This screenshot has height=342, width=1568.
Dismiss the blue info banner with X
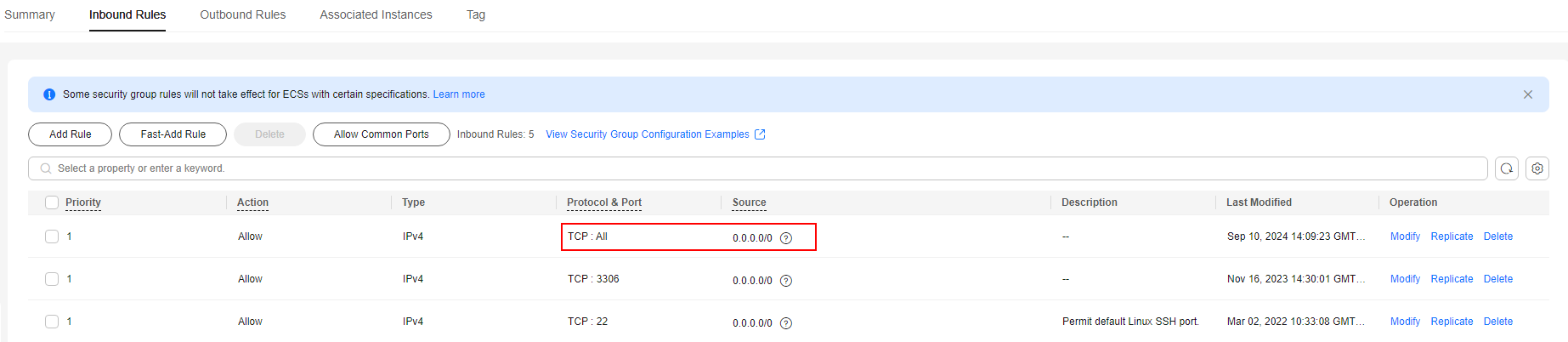coord(1528,94)
